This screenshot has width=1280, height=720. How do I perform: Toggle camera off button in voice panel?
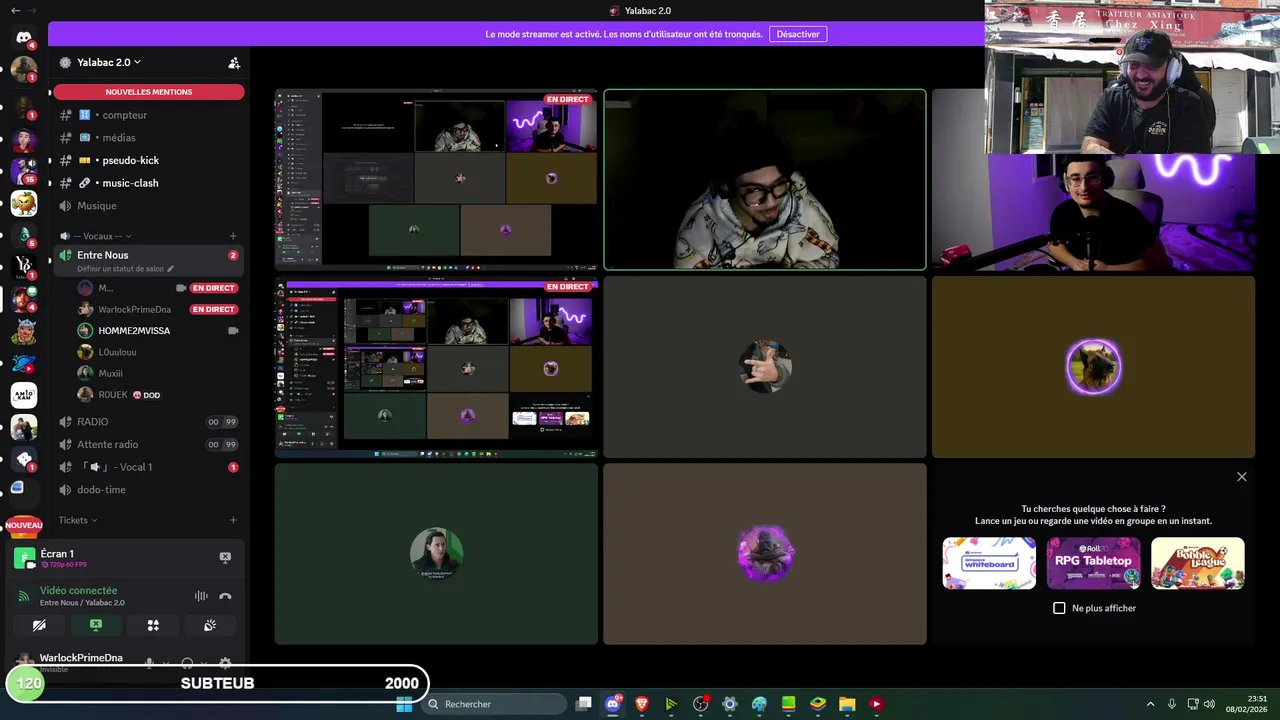39,625
